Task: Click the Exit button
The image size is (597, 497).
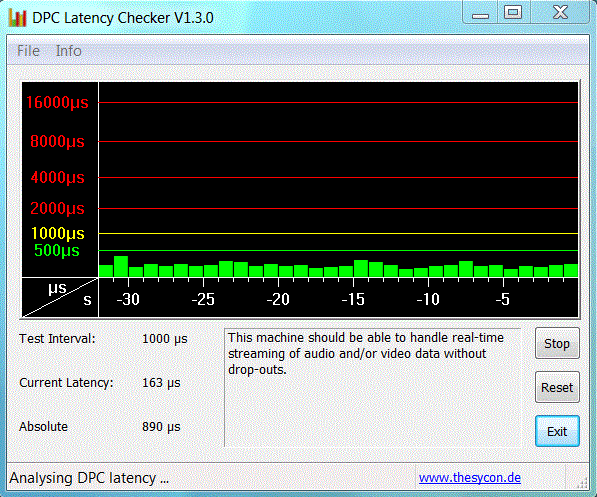Action: 557,431
